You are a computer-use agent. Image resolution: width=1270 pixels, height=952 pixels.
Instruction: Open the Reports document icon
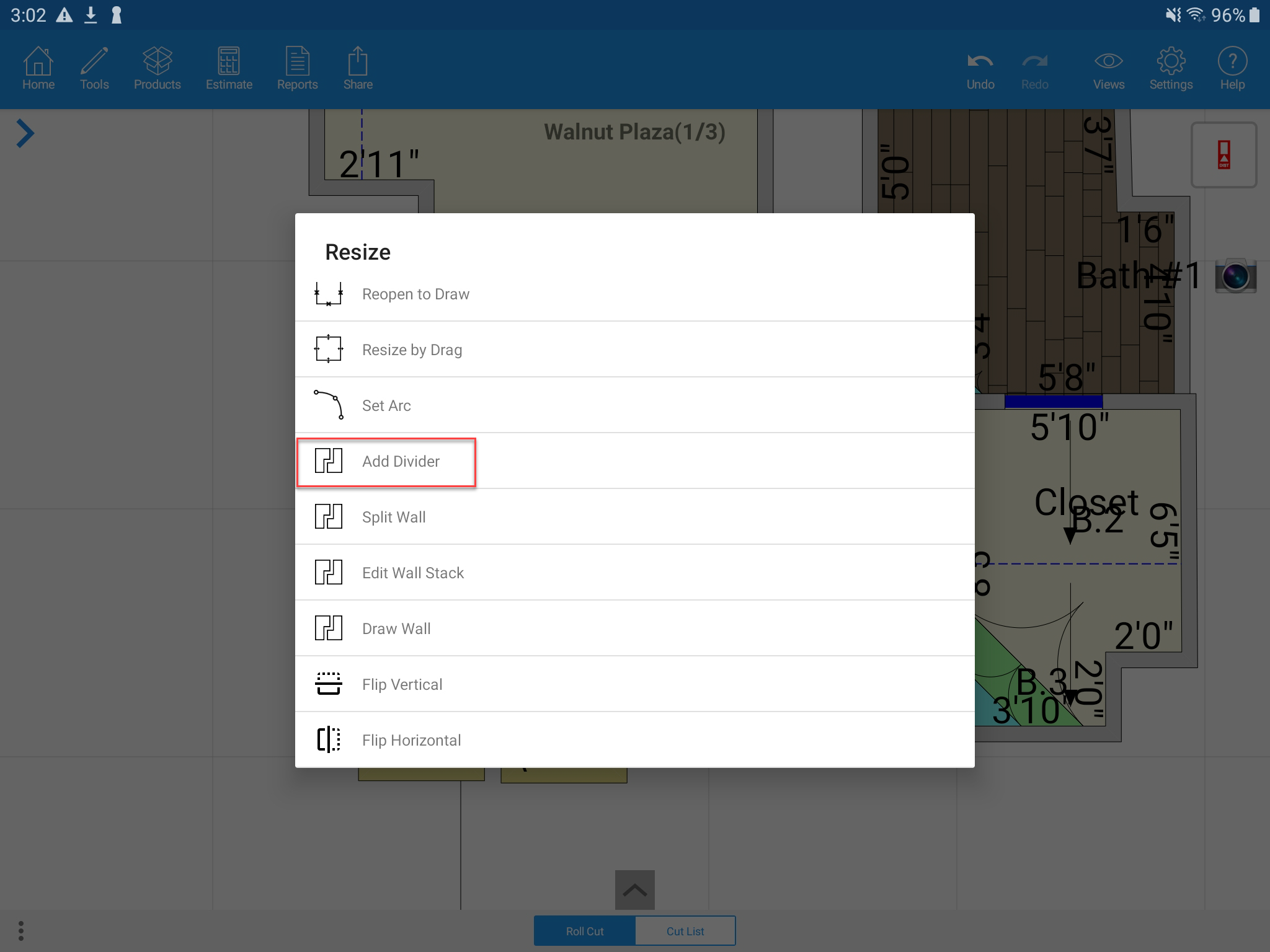click(x=297, y=69)
